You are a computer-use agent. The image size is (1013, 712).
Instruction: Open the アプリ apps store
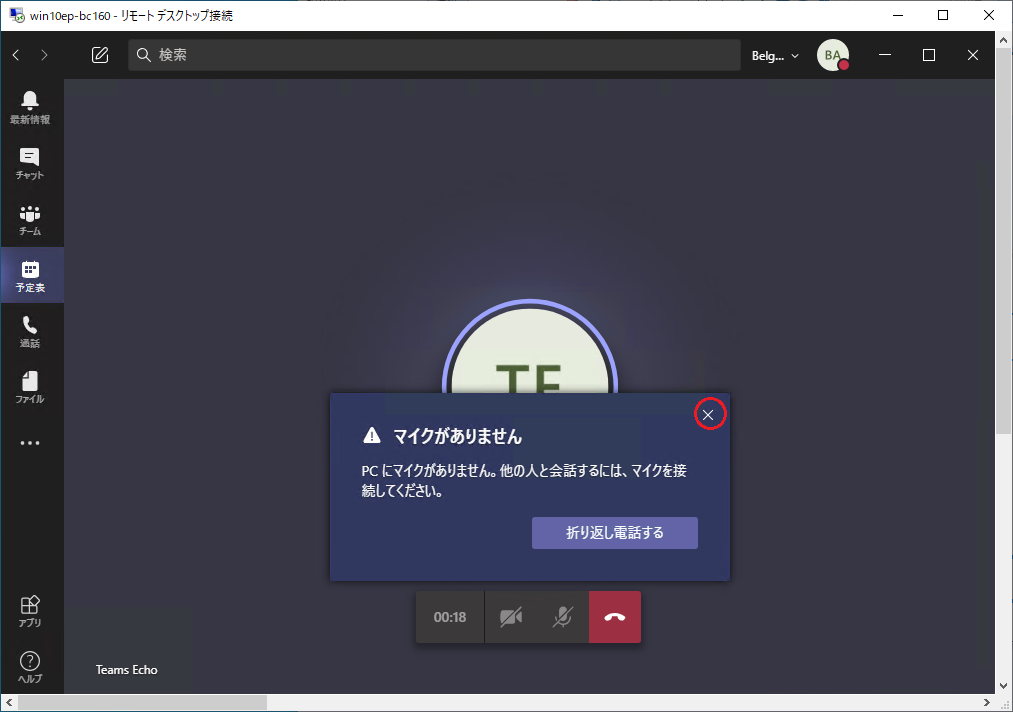tap(30, 611)
